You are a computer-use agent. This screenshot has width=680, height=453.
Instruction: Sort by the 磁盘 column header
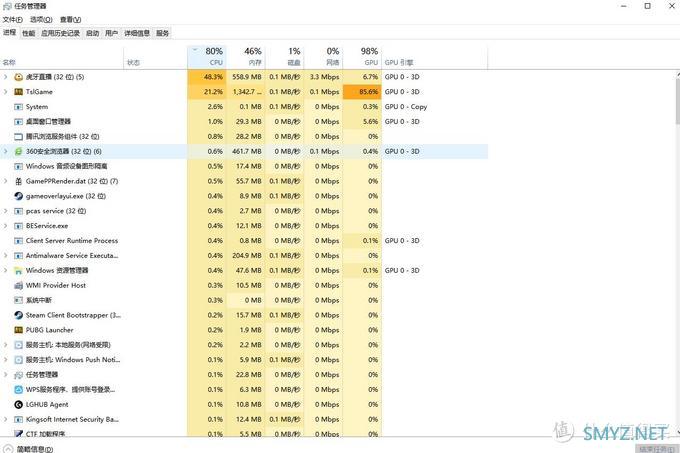click(x=284, y=57)
